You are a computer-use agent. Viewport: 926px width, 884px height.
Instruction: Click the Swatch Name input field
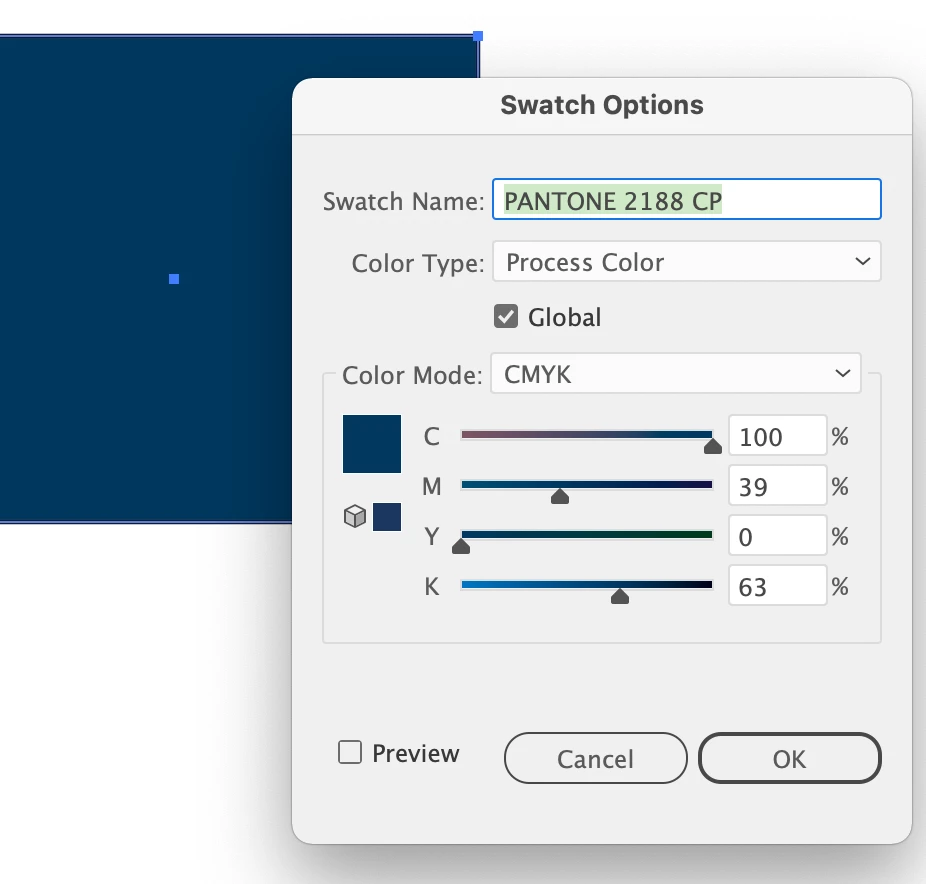click(x=687, y=200)
